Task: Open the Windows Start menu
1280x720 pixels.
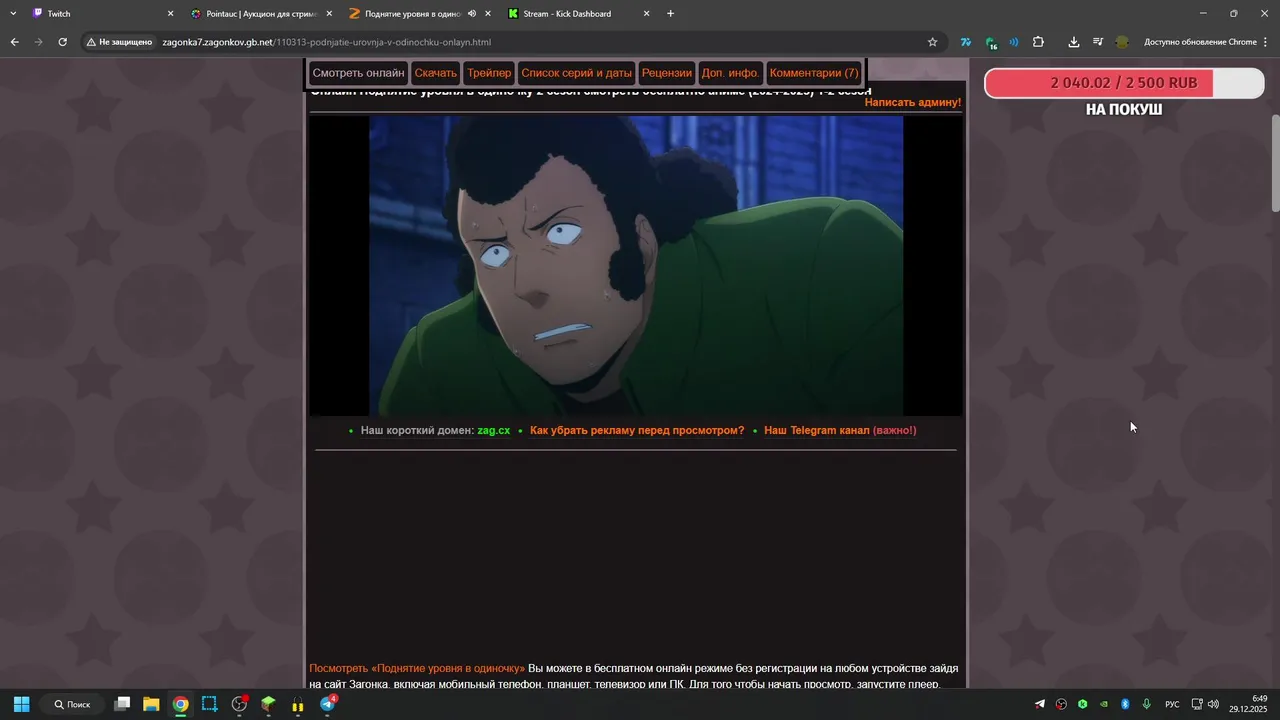Action: point(21,704)
